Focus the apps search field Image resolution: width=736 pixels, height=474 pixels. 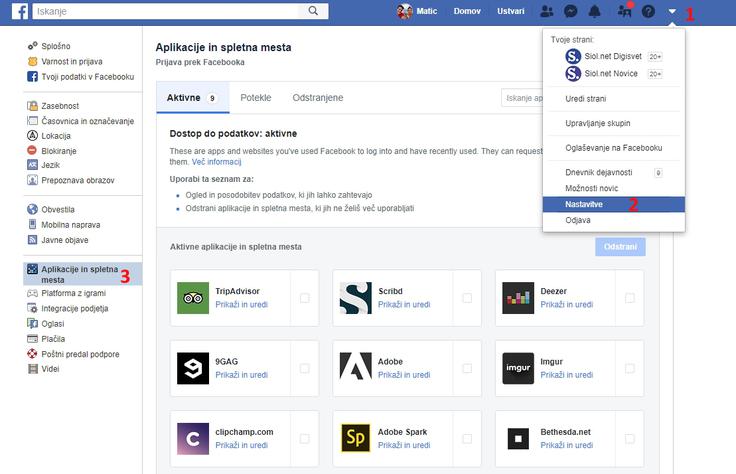coord(522,98)
